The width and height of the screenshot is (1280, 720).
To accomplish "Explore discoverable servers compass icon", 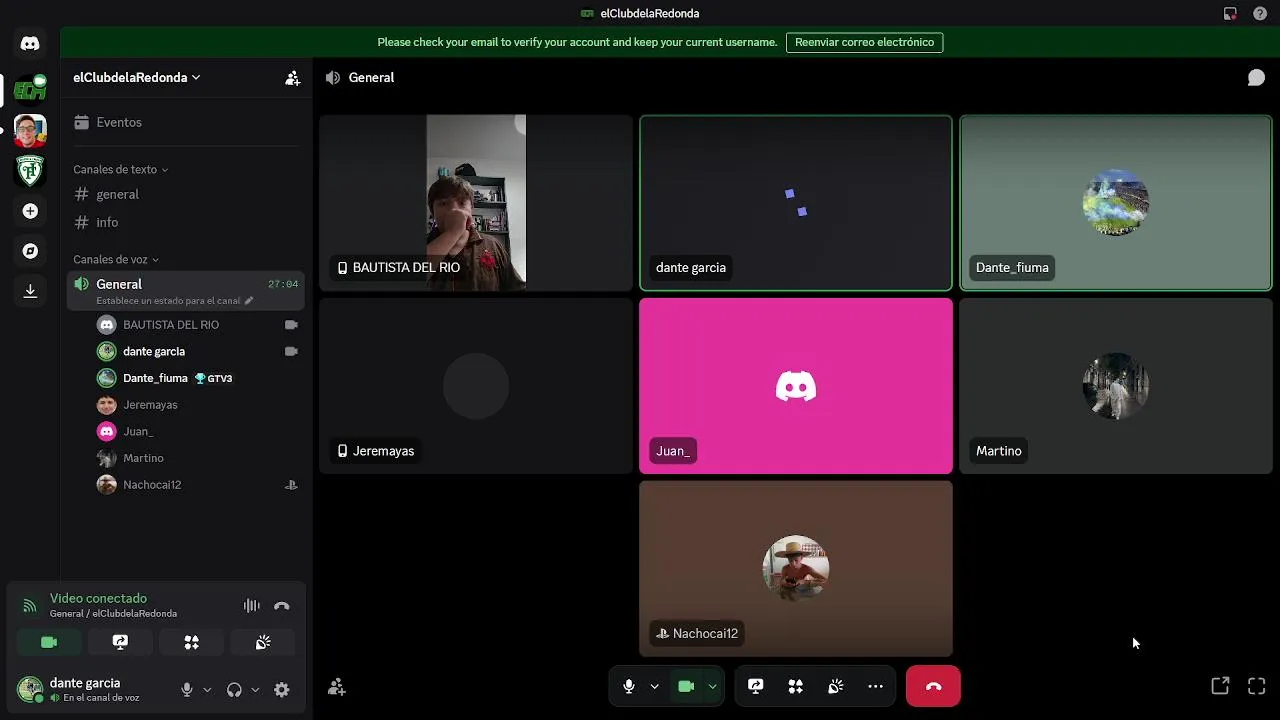I will [x=30, y=251].
